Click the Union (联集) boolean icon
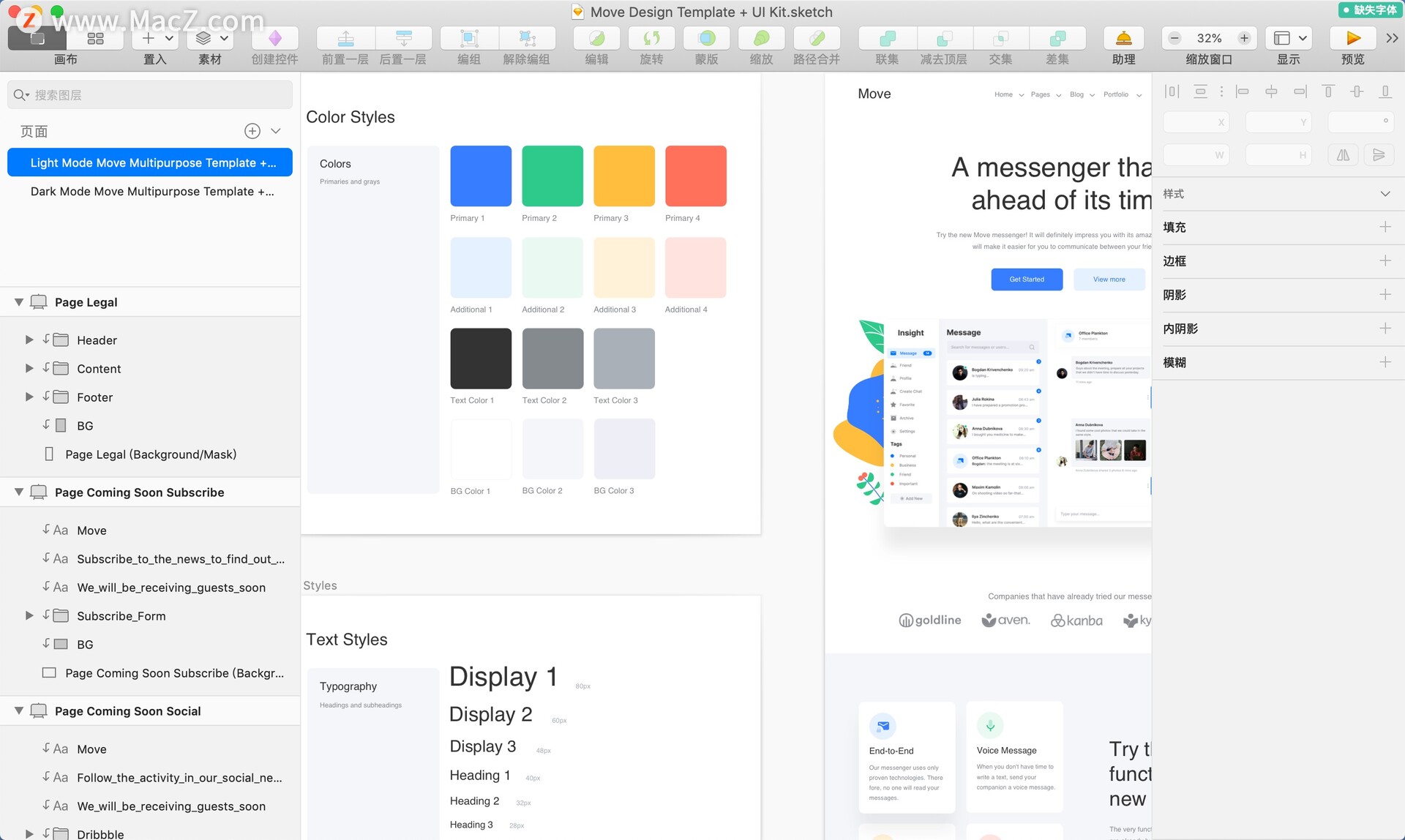The width and height of the screenshot is (1405, 840). 887,38
